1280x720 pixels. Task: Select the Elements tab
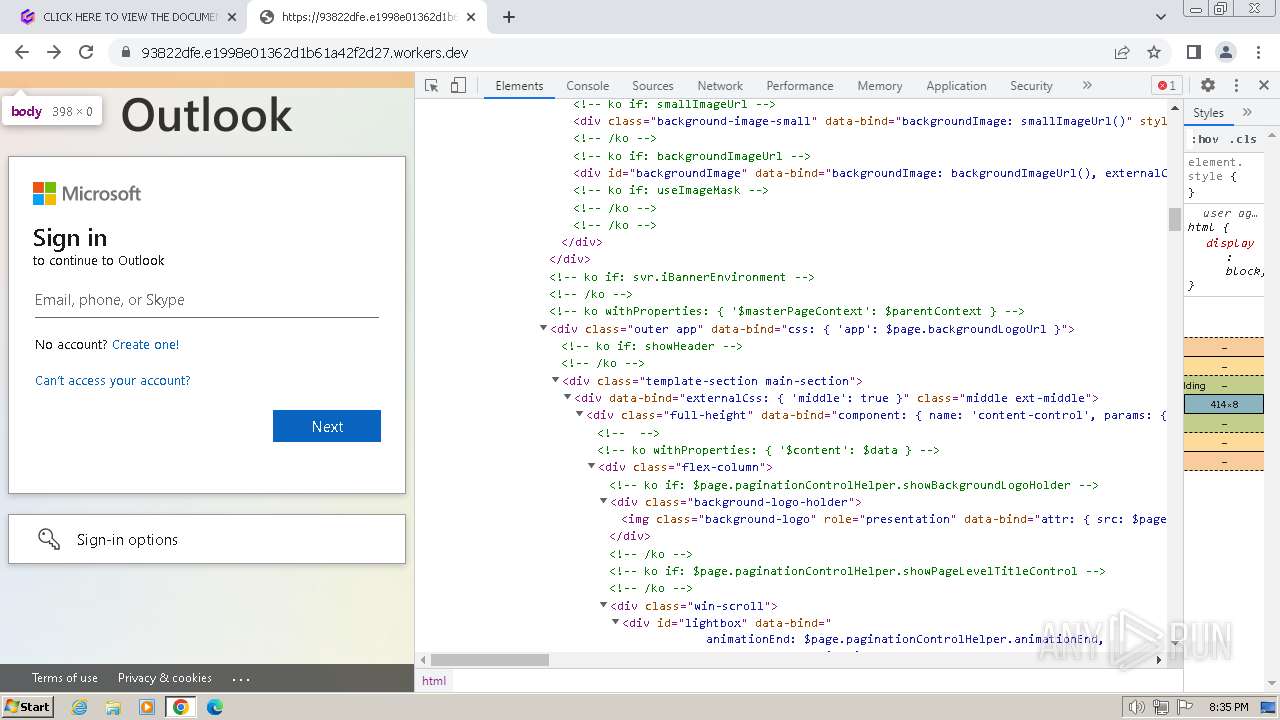[519, 86]
